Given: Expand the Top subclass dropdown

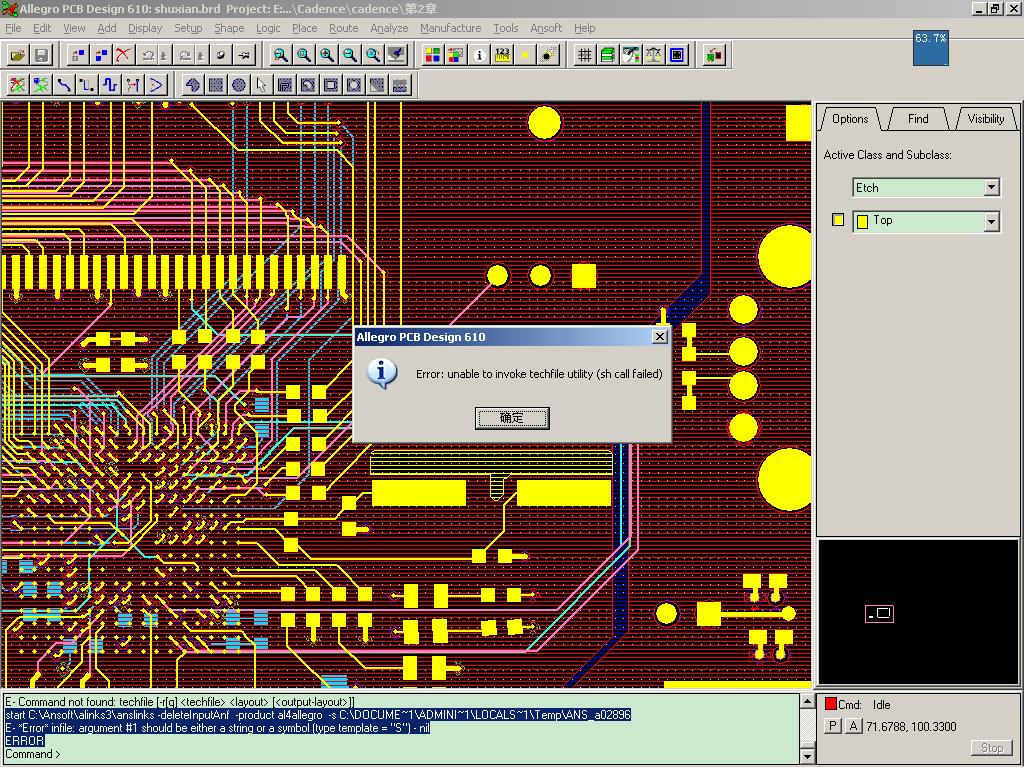Looking at the screenshot, I should (x=991, y=221).
